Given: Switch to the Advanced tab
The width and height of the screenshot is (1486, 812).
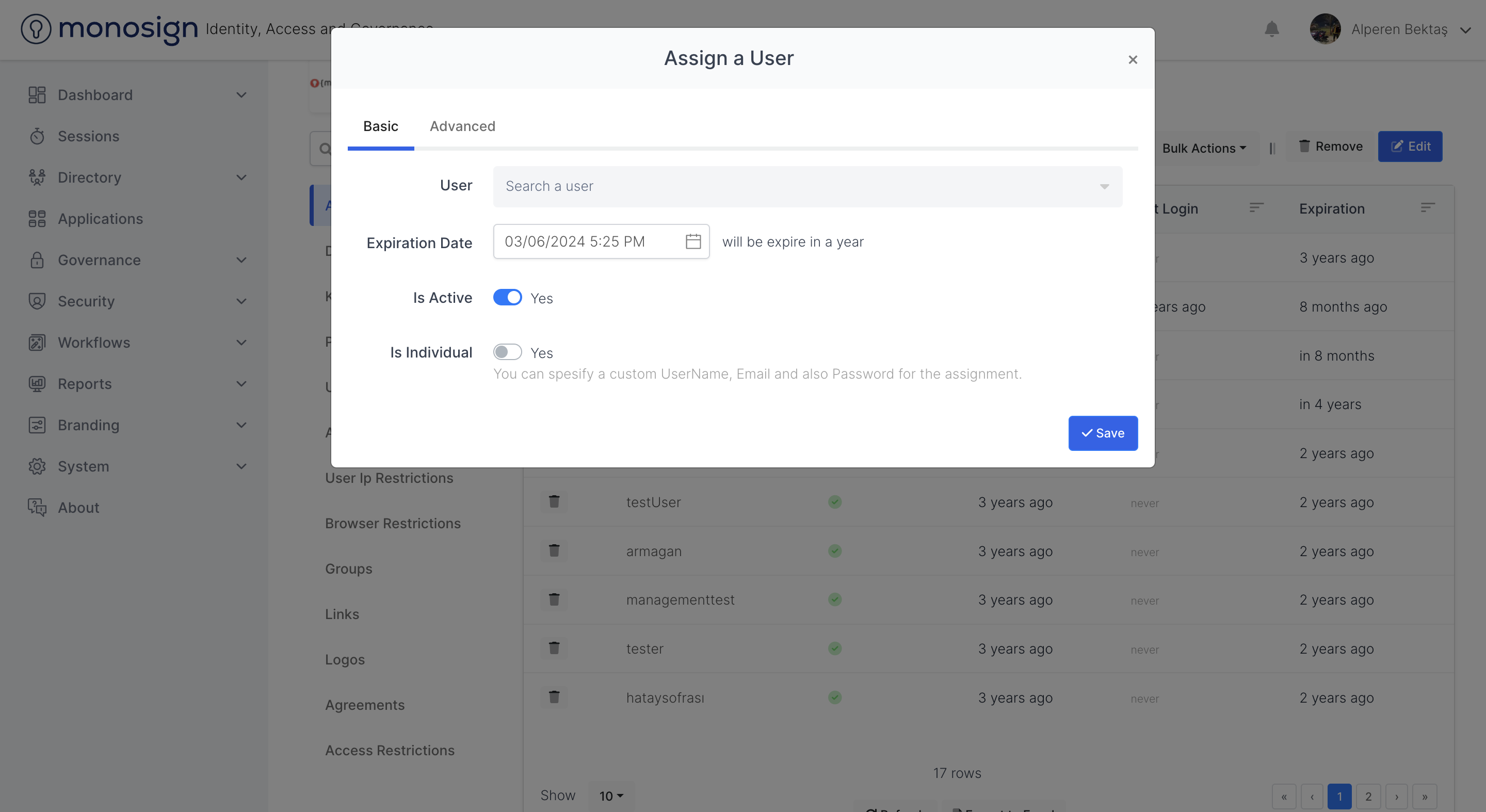Looking at the screenshot, I should [x=462, y=126].
